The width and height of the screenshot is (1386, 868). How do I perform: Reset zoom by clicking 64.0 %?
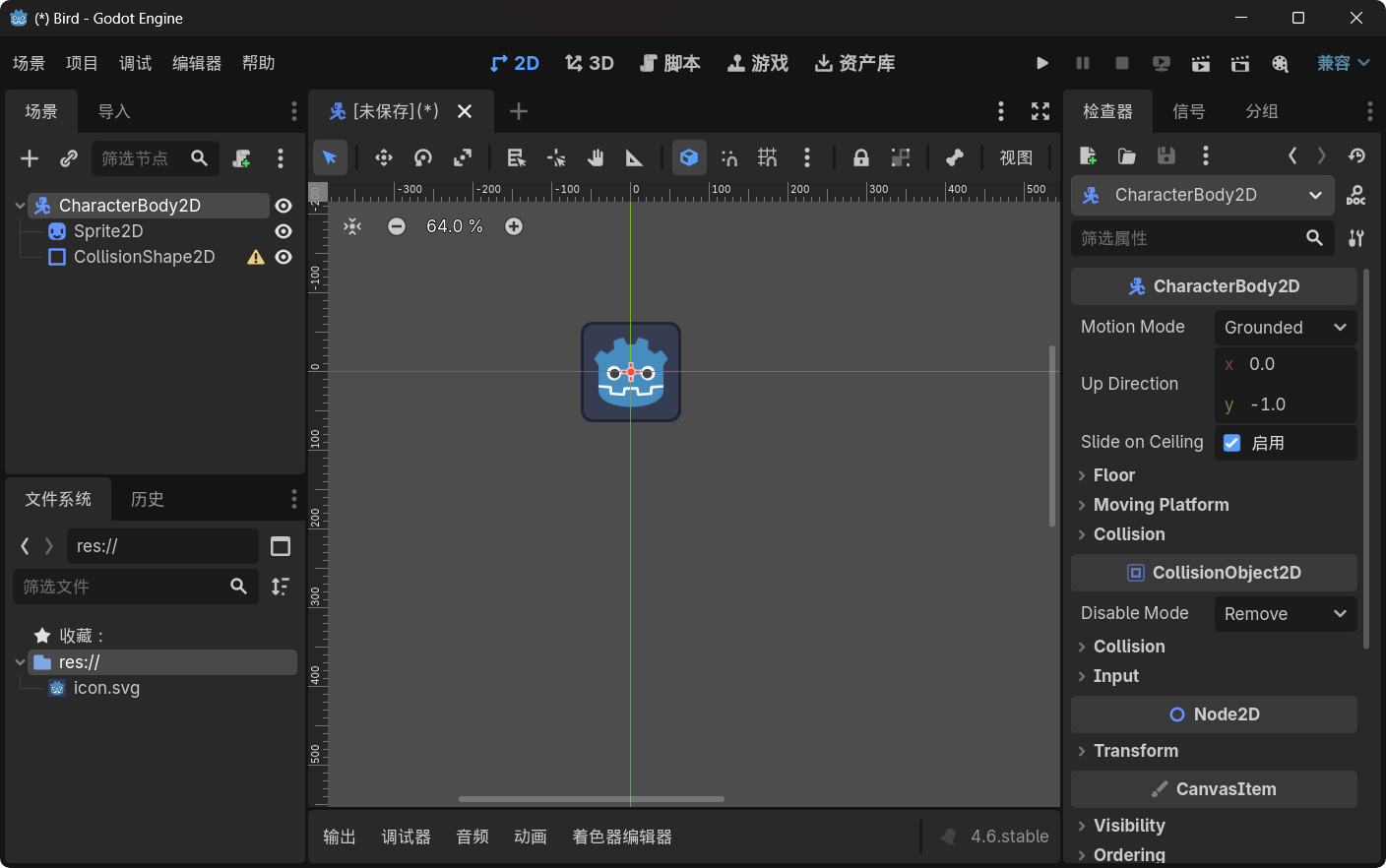[x=455, y=226]
